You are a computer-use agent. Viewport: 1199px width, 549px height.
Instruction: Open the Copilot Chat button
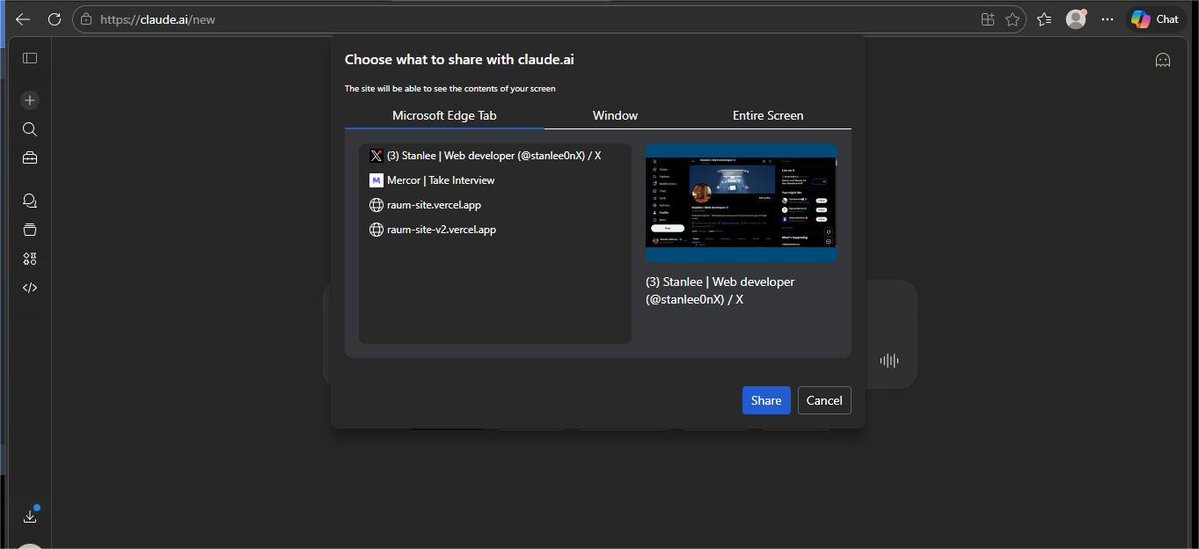[1155, 19]
